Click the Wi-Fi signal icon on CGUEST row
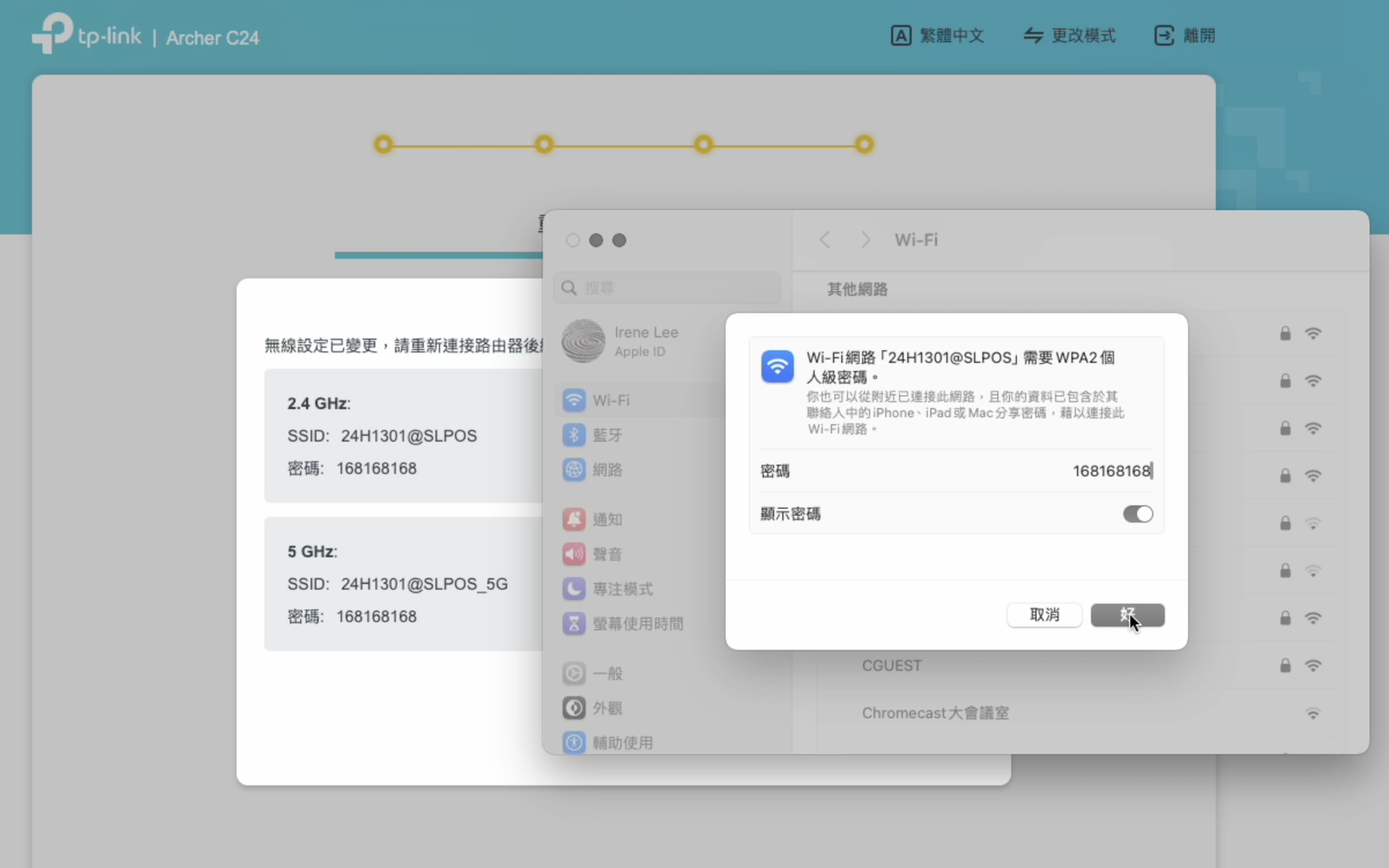This screenshot has height=868, width=1389. pos(1313,665)
